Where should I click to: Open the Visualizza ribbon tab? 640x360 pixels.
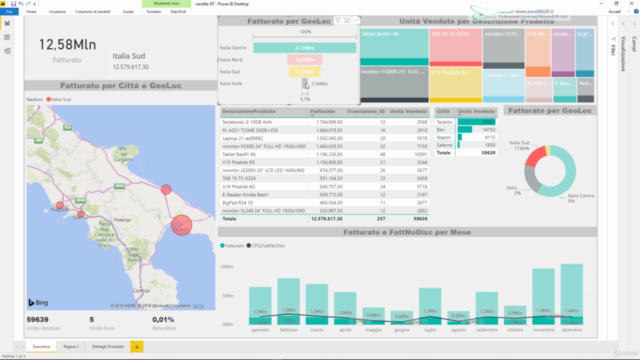coord(57,11)
